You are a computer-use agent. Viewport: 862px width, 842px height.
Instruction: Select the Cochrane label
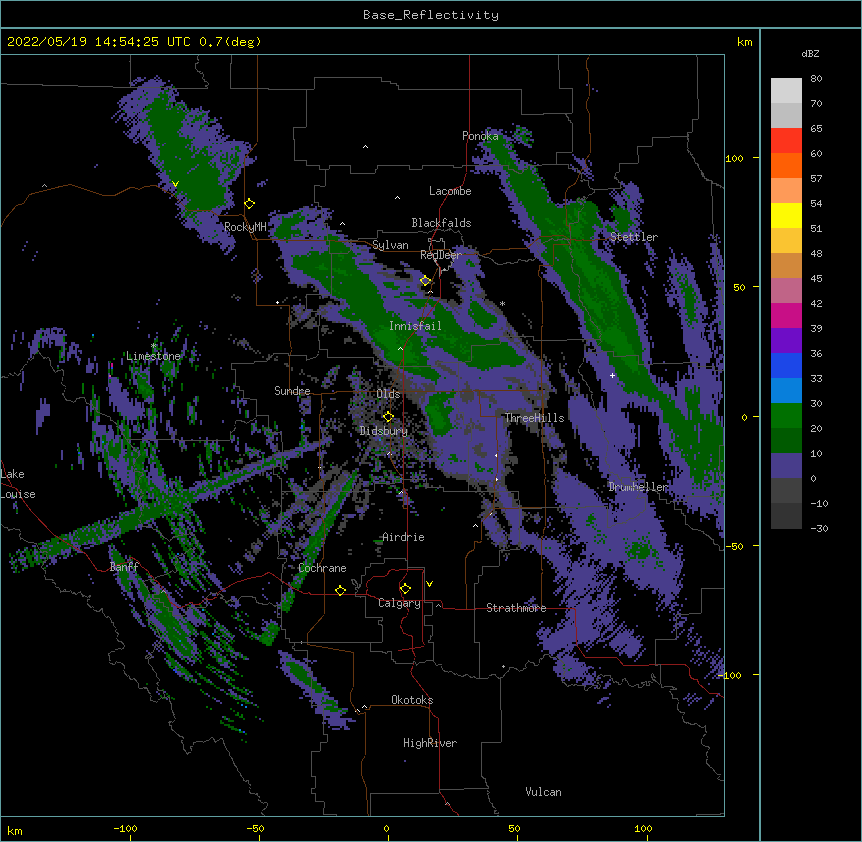pos(322,568)
